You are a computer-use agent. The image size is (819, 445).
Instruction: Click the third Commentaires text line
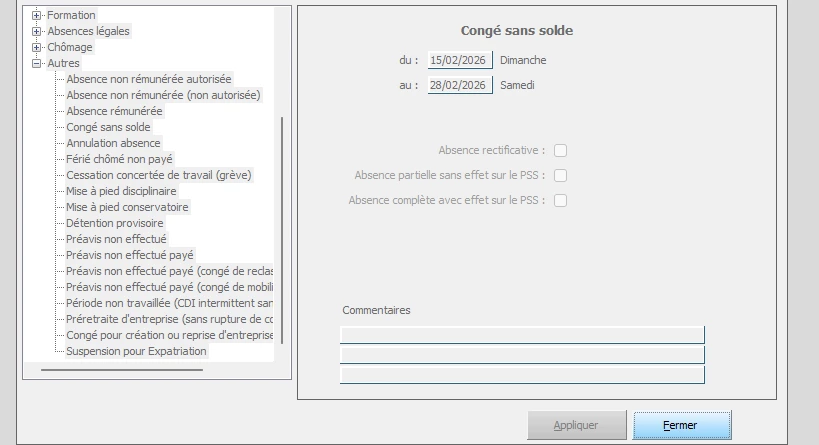(x=522, y=375)
